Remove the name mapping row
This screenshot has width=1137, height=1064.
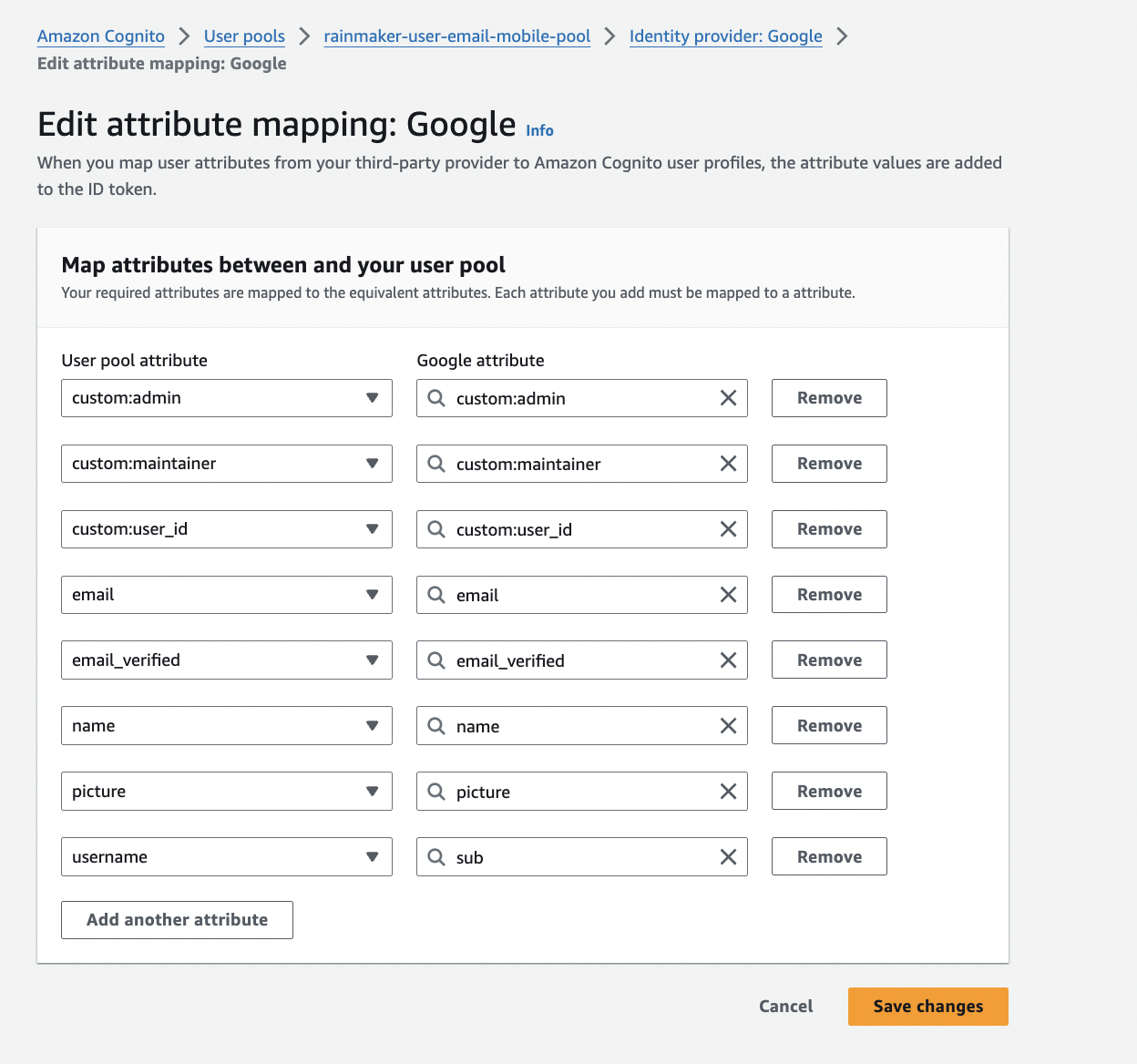click(x=829, y=726)
